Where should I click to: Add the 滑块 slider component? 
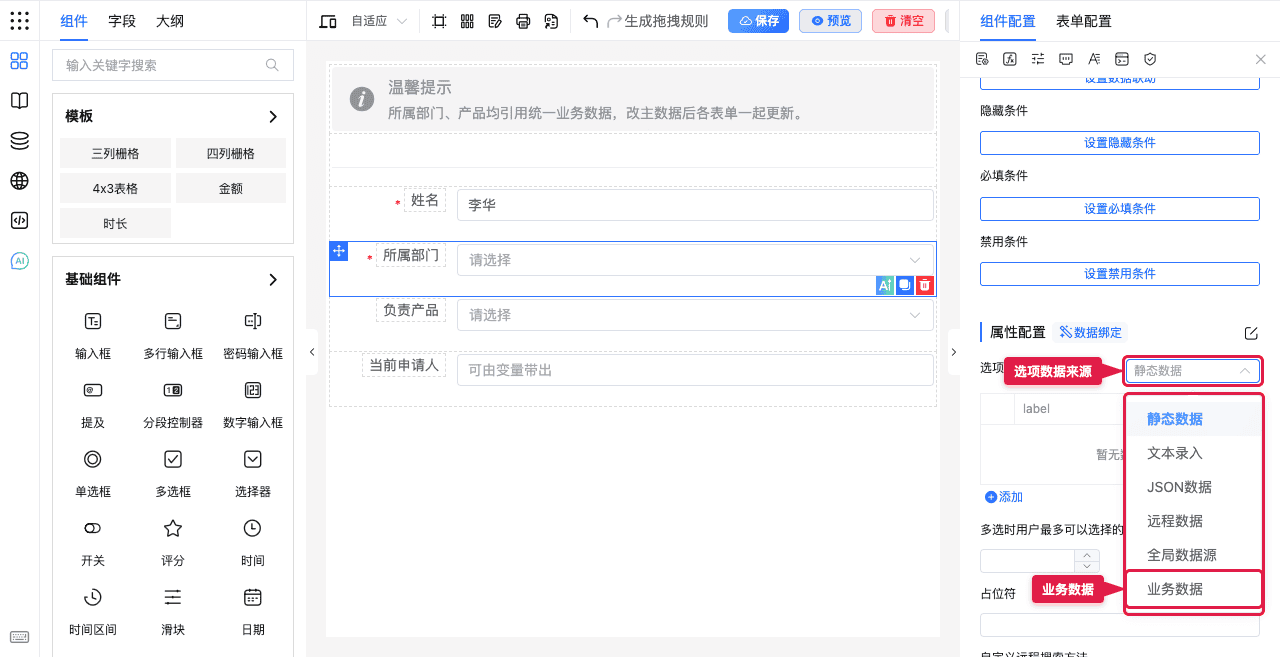pyautogui.click(x=173, y=611)
